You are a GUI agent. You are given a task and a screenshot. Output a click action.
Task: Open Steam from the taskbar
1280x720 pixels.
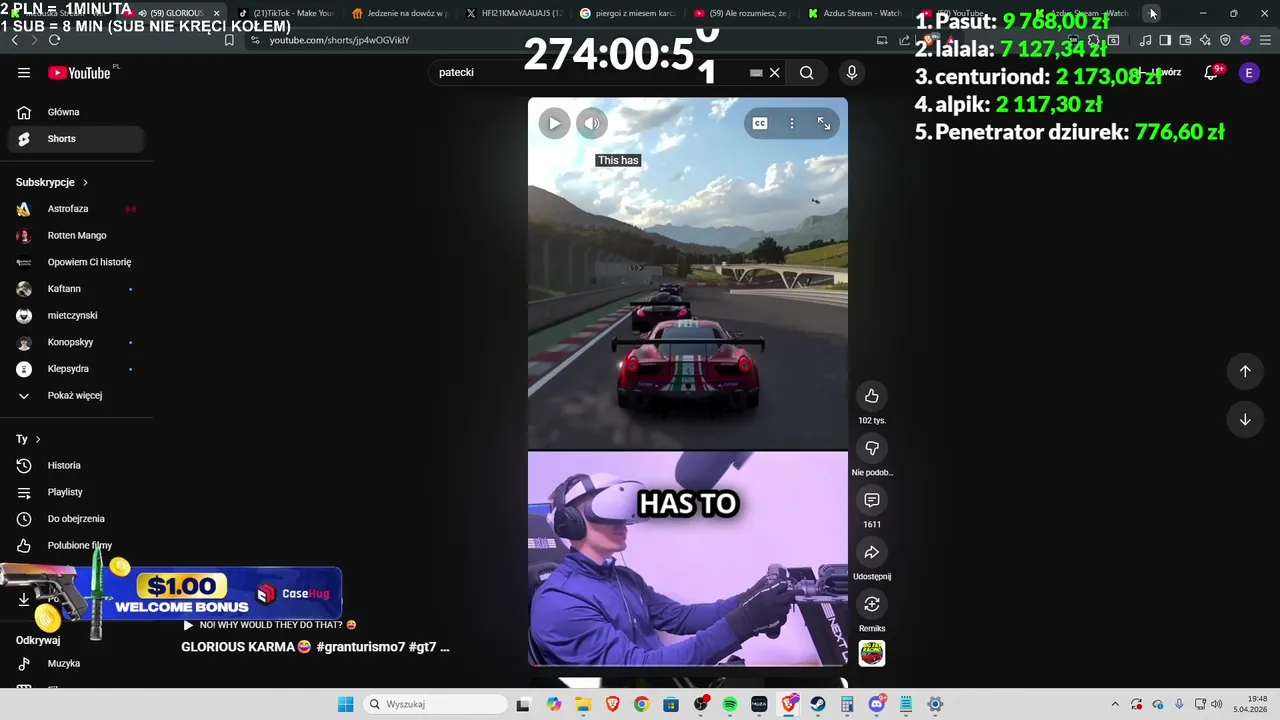tap(818, 704)
